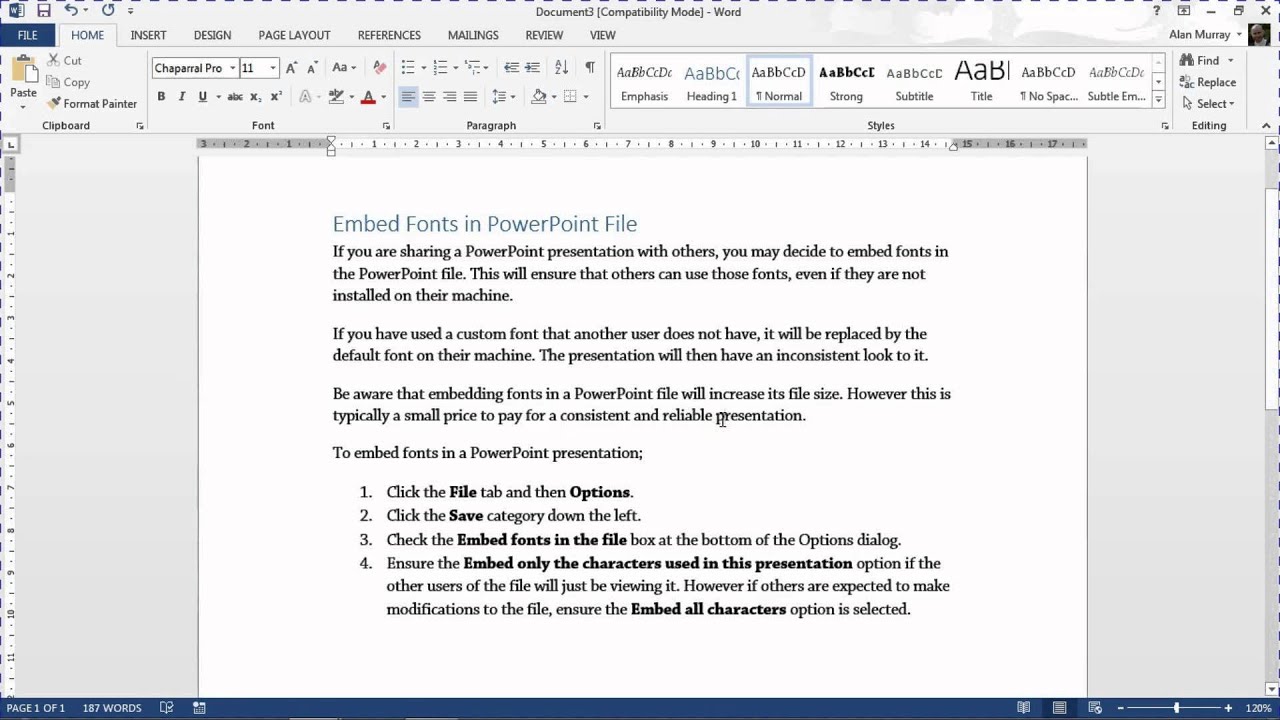Switch to the REFERENCES tab
The image size is (1280, 720).
pyautogui.click(x=389, y=35)
